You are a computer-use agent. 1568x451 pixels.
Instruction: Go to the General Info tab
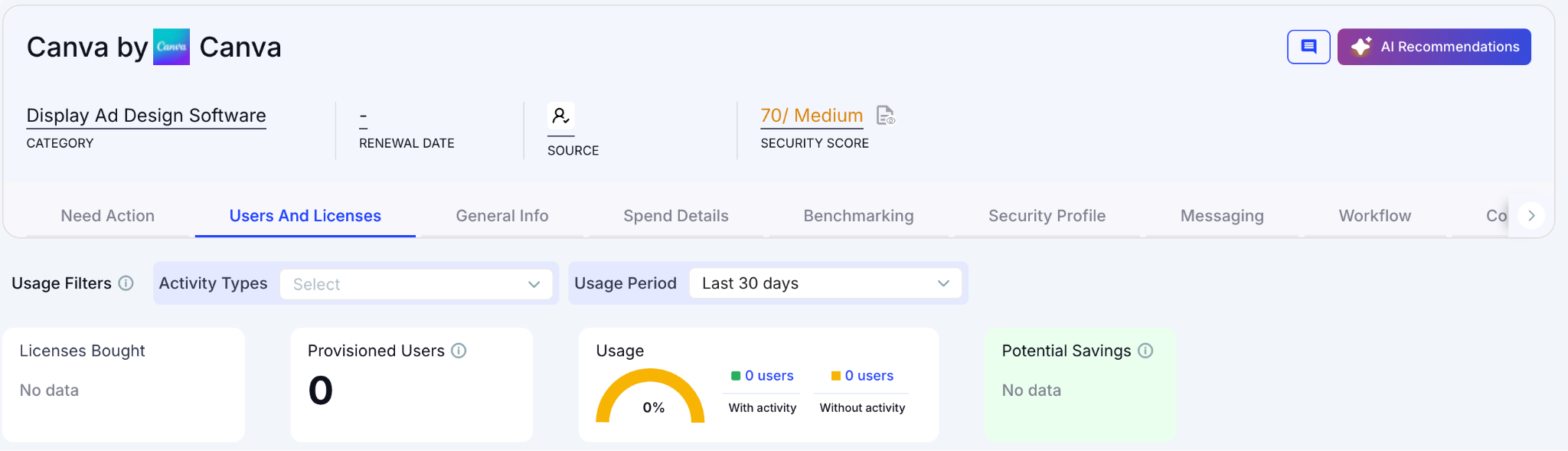click(x=502, y=216)
